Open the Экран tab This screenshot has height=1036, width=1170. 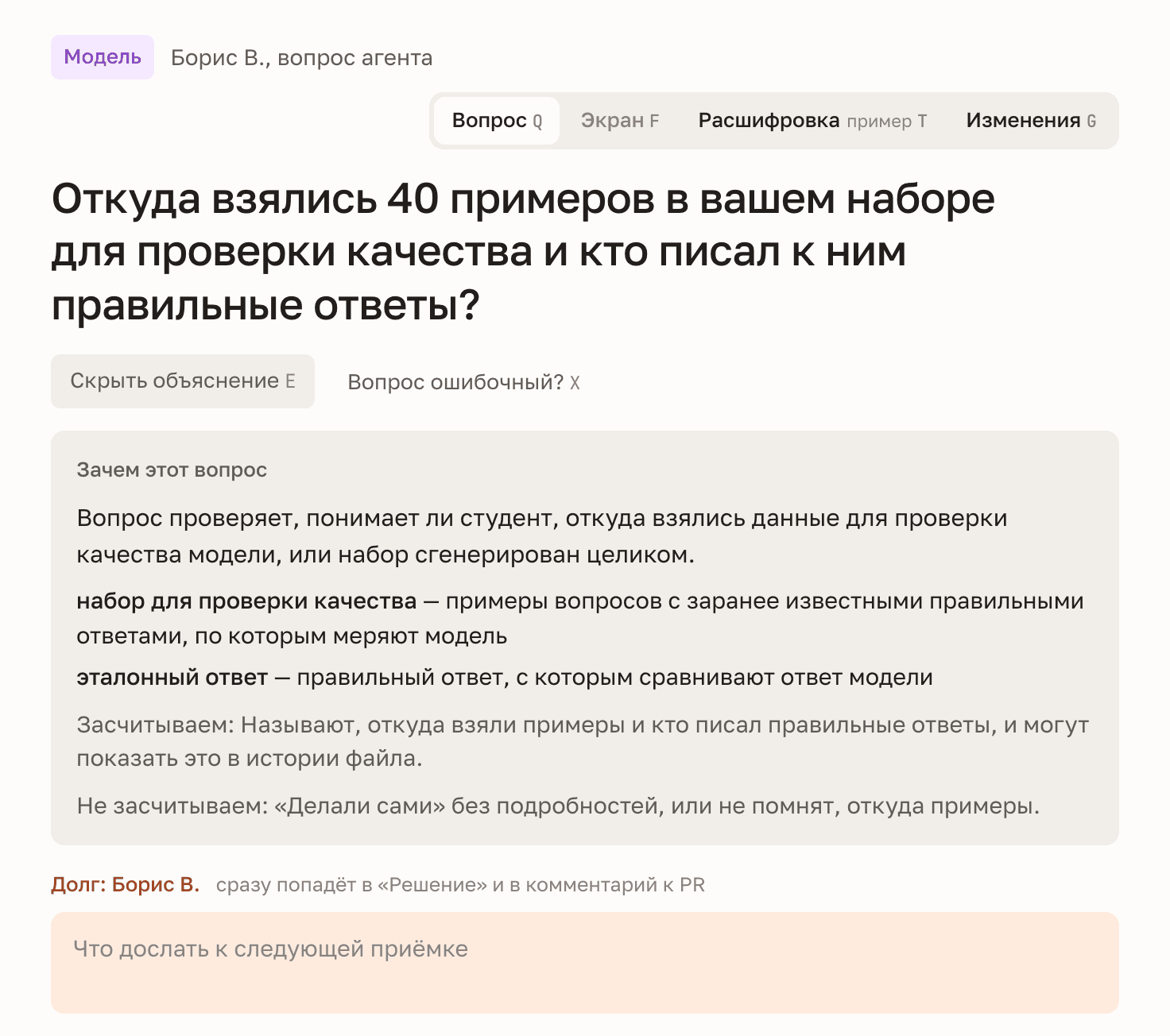click(620, 121)
